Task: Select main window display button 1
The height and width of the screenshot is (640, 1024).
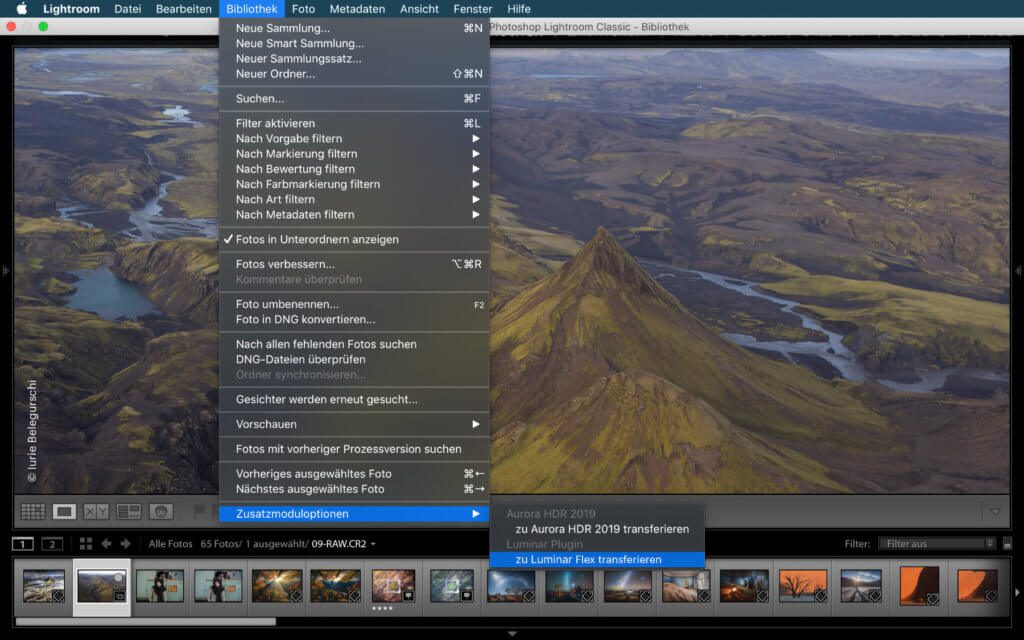Action: [23, 544]
